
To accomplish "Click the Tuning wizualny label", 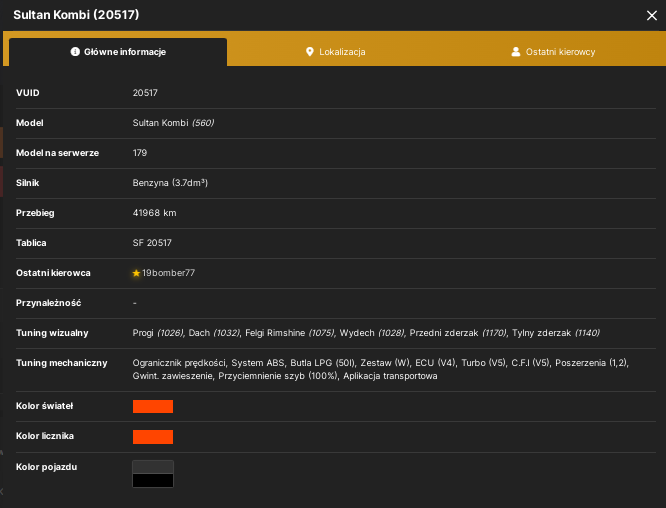I will 52,333.
